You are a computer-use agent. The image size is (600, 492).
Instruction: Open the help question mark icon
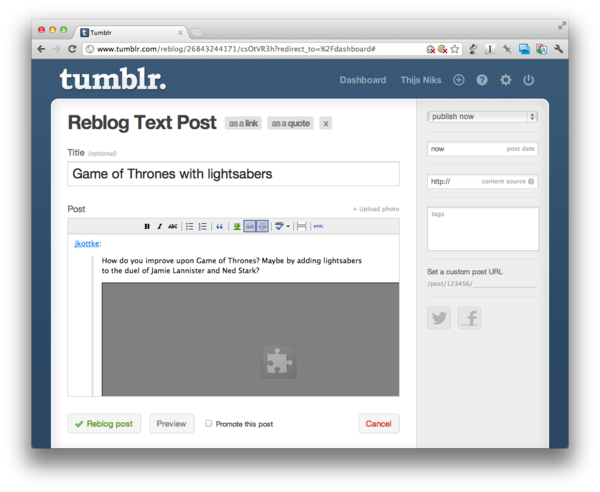(482, 80)
